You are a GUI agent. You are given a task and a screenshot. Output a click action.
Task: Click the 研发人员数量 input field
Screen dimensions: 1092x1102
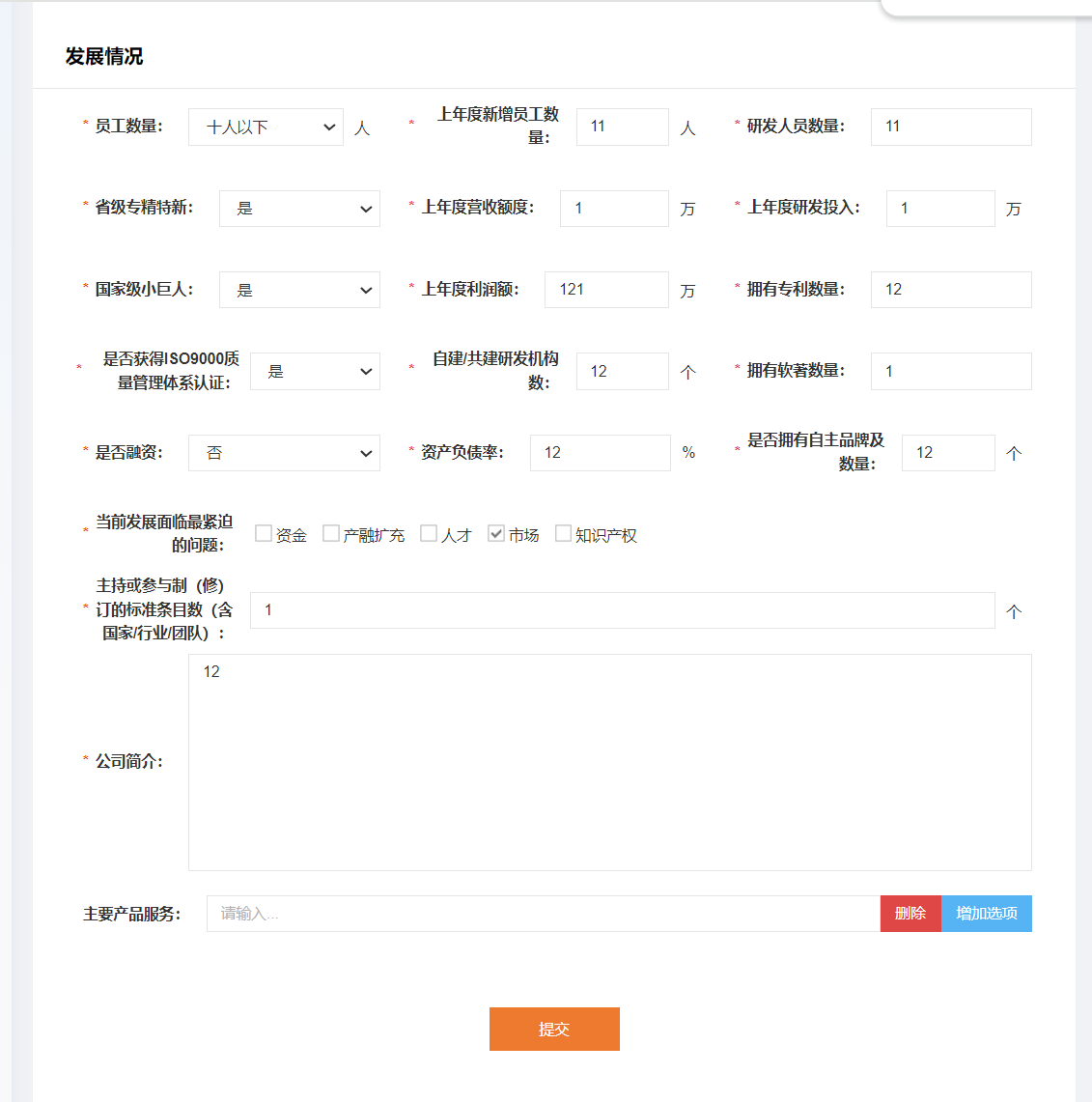coord(951,127)
